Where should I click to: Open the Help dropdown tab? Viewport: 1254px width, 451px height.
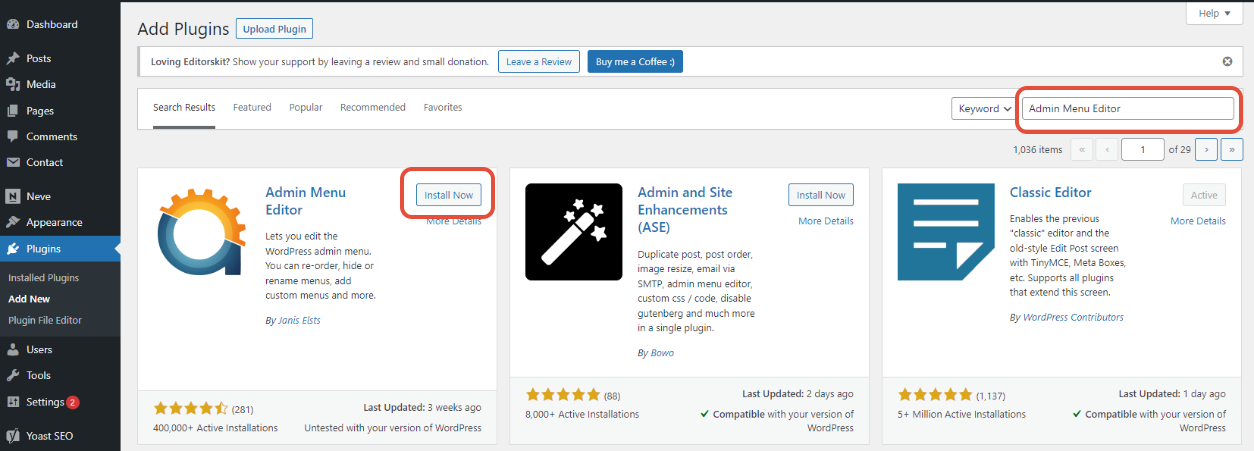(x=1214, y=13)
